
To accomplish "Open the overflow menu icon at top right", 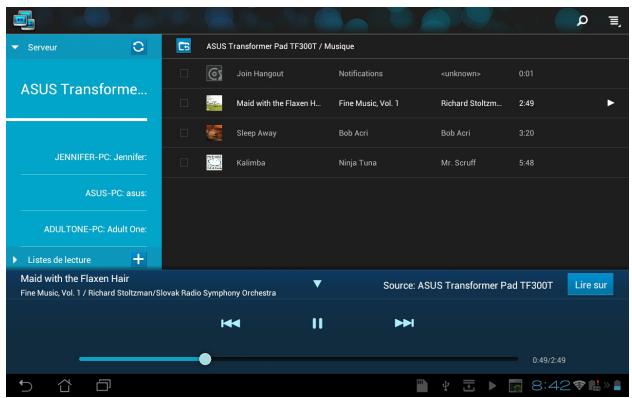I will point(614,21).
